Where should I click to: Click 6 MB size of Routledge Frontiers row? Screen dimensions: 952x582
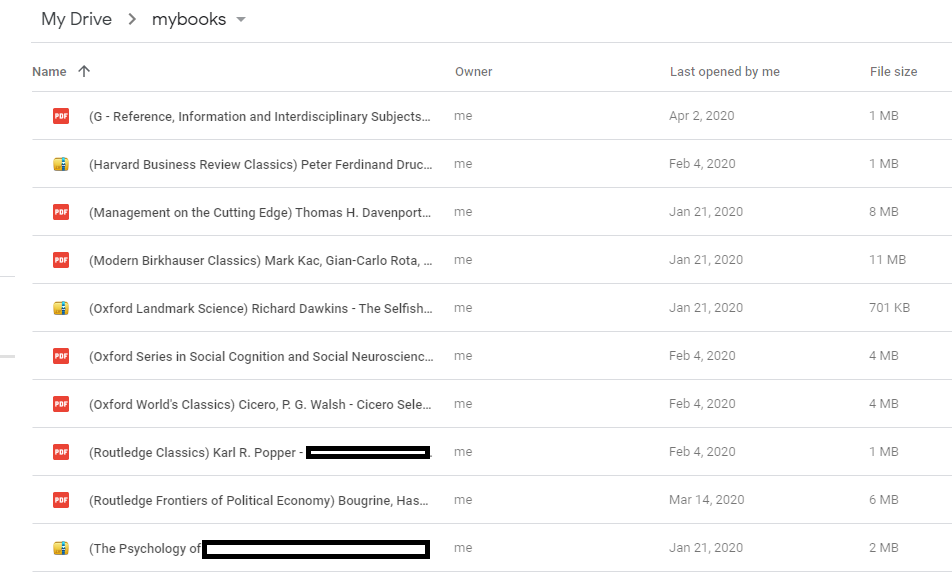pos(883,500)
